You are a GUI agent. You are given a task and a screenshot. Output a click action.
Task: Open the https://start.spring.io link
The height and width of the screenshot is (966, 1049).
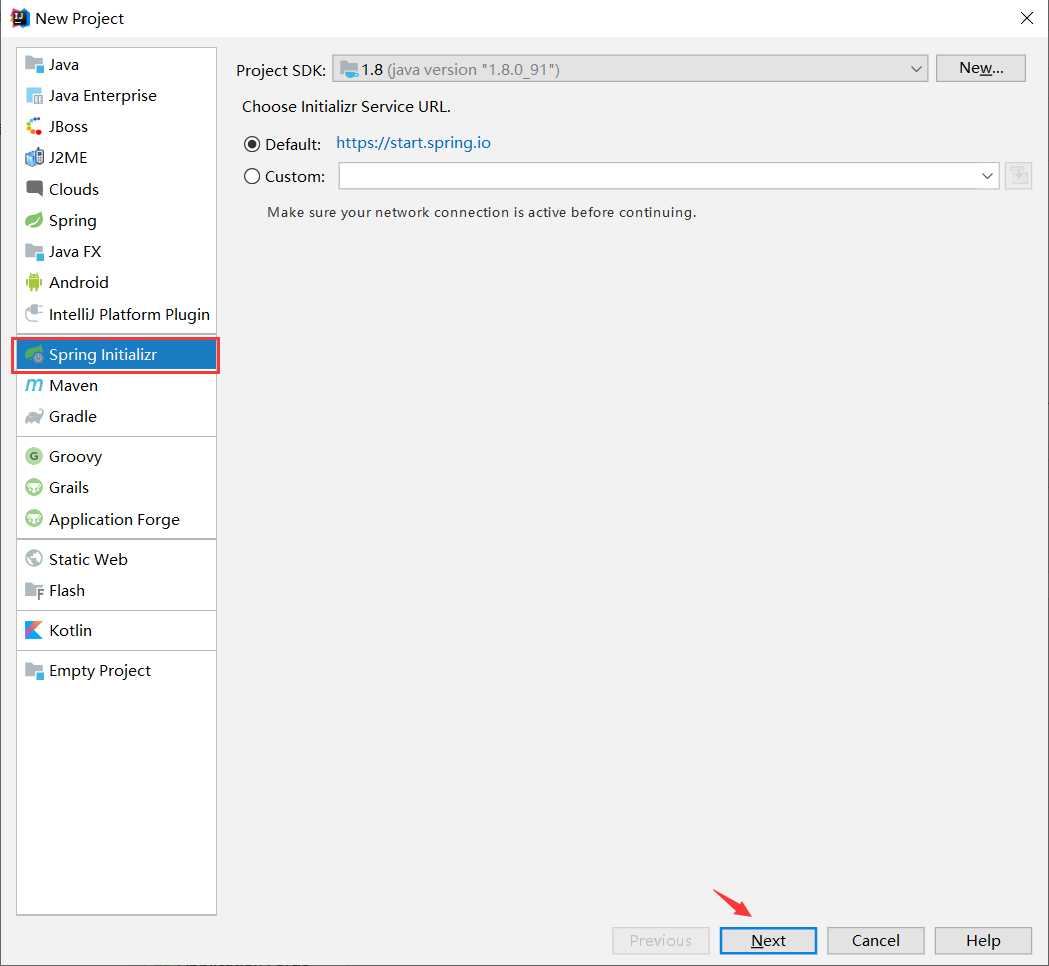[x=413, y=142]
